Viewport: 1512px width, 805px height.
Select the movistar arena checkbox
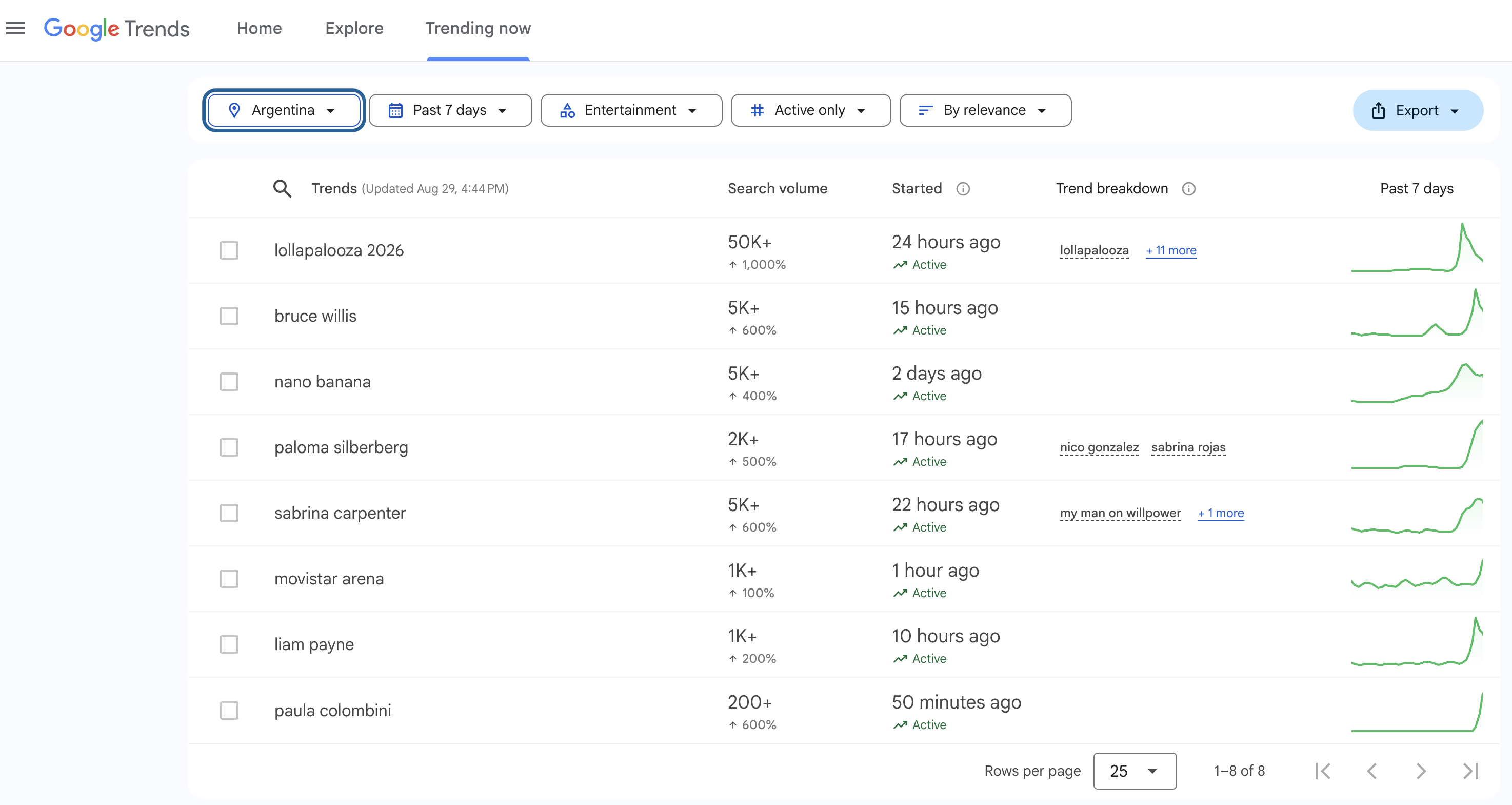tap(229, 579)
